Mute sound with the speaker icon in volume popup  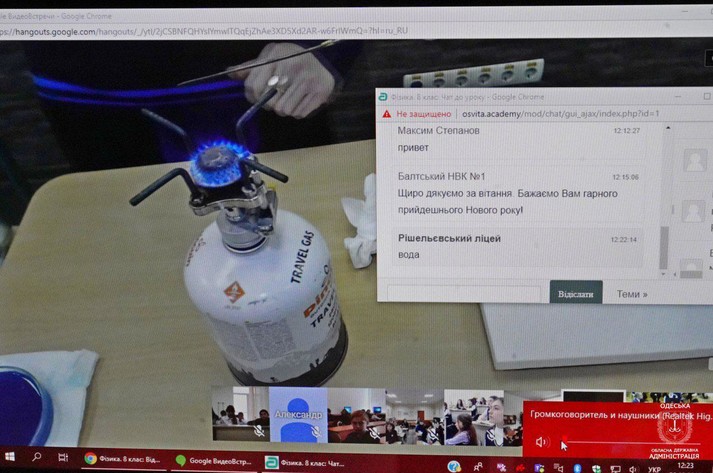[x=541, y=442]
